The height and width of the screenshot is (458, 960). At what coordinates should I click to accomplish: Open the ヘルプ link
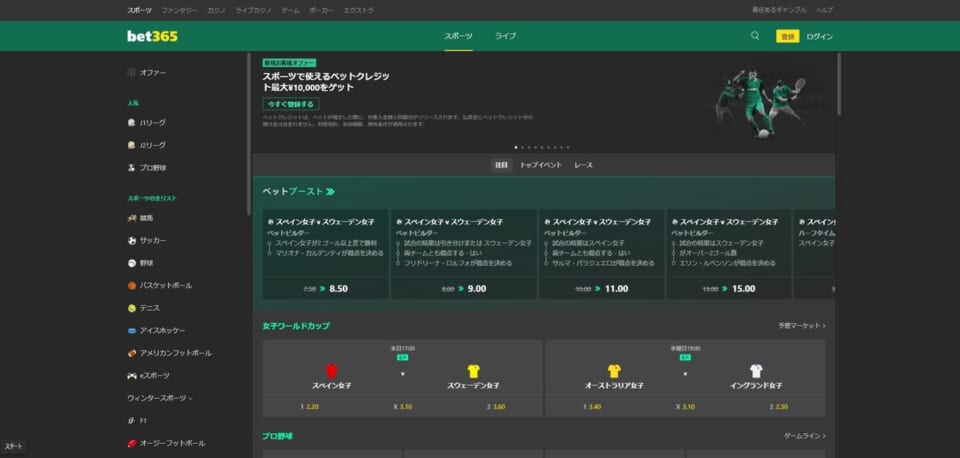tap(825, 10)
